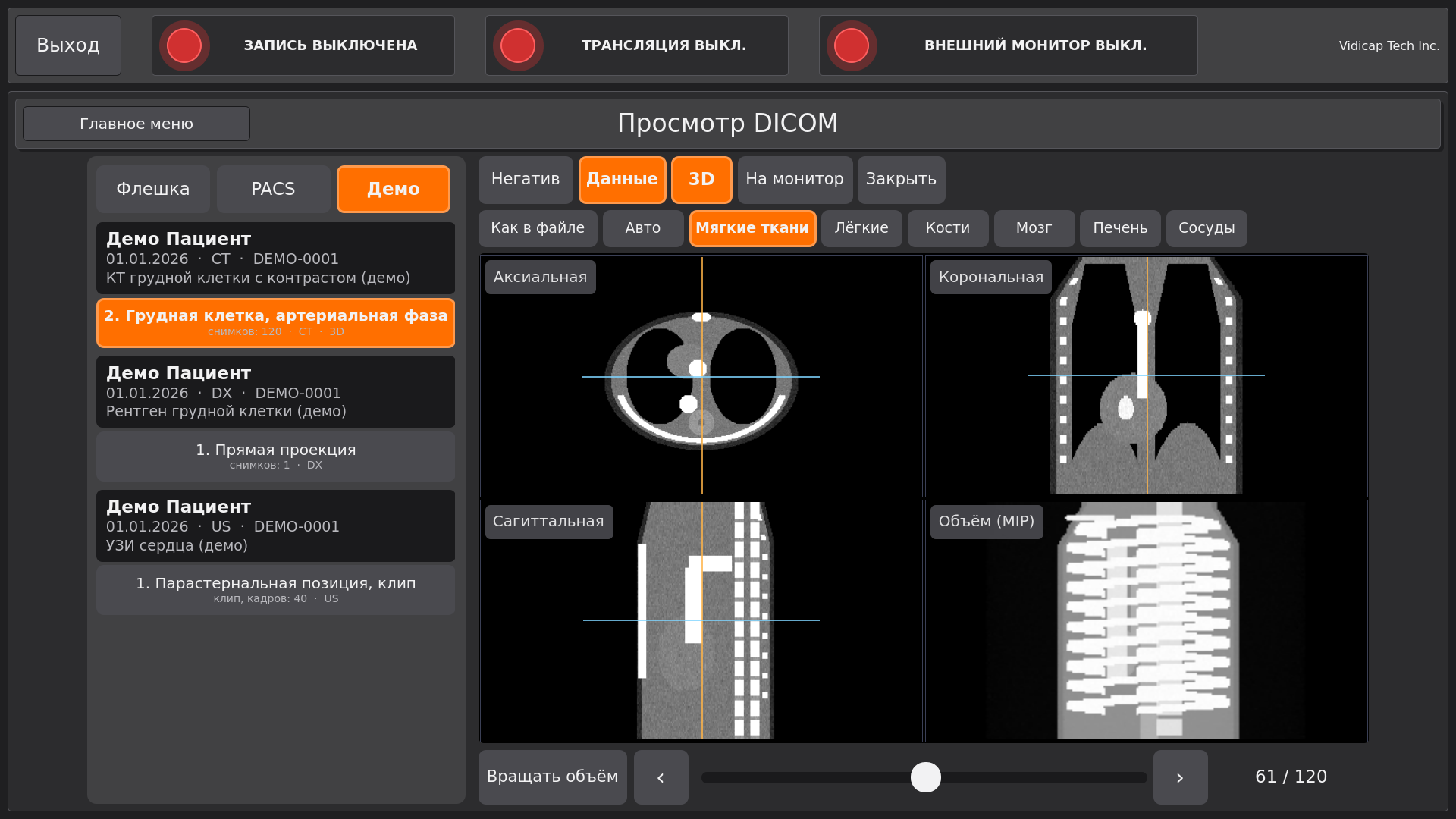The image size is (1456, 819).
Task: Send image with На монитор button
Action: 795,180
